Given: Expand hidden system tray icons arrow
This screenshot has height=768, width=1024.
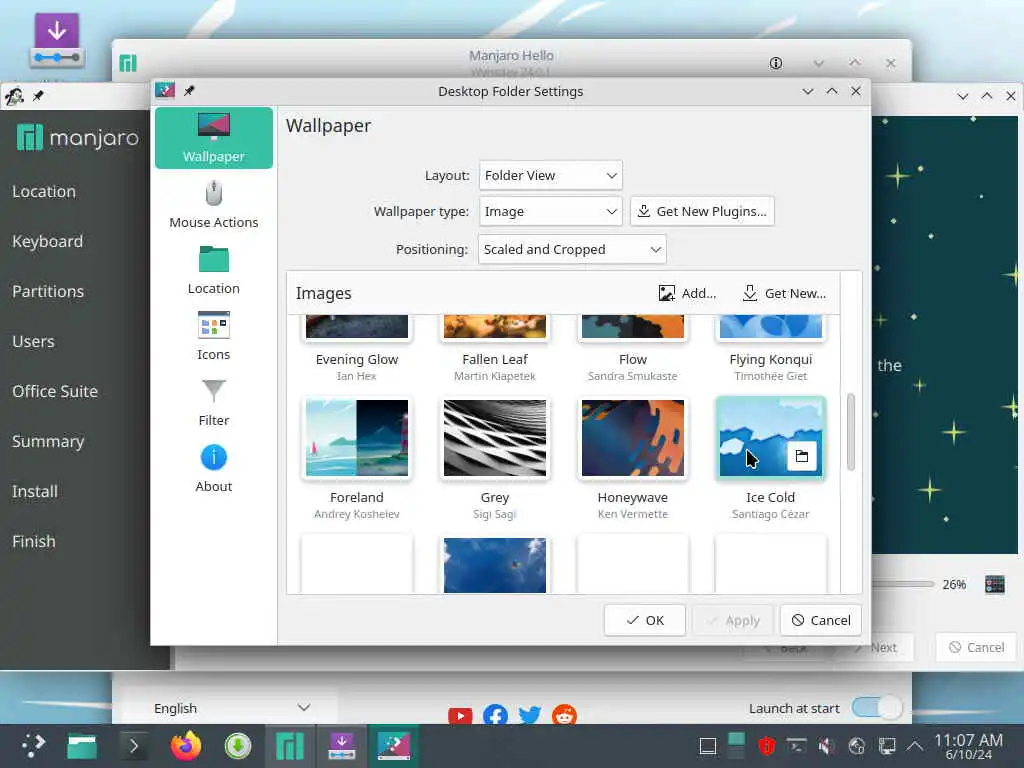Looking at the screenshot, I should (x=915, y=746).
